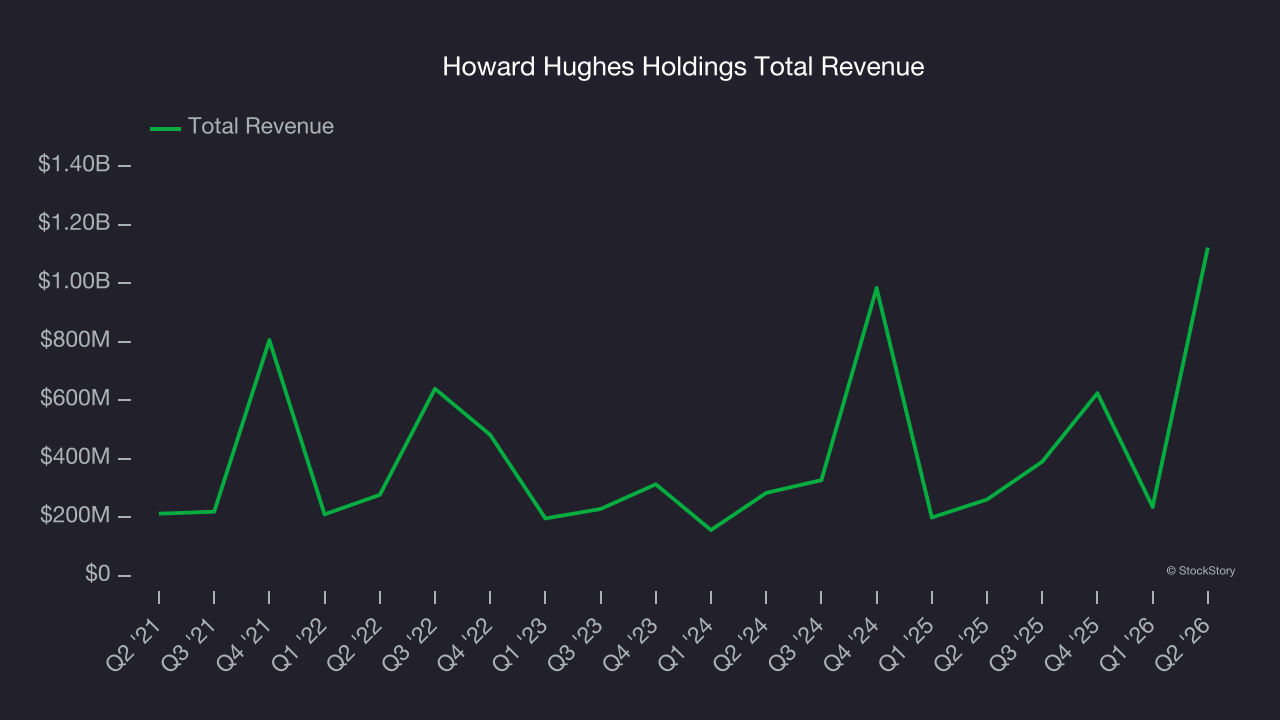Select the $0 y-axis label

98,574
